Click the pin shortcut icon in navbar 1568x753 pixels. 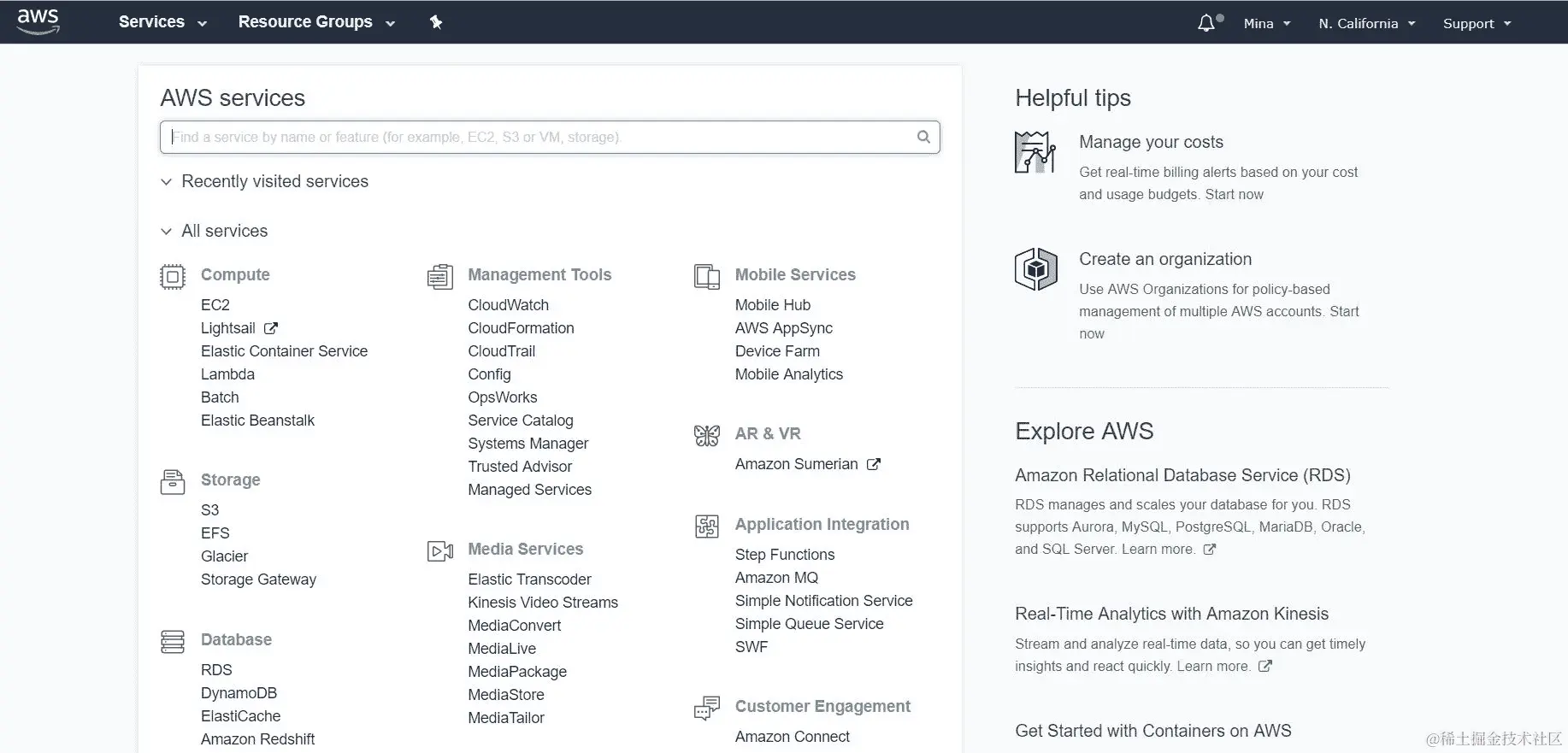436,22
